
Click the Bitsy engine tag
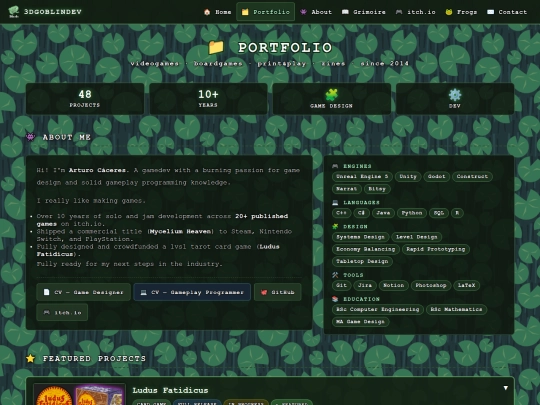pyautogui.click(x=377, y=189)
